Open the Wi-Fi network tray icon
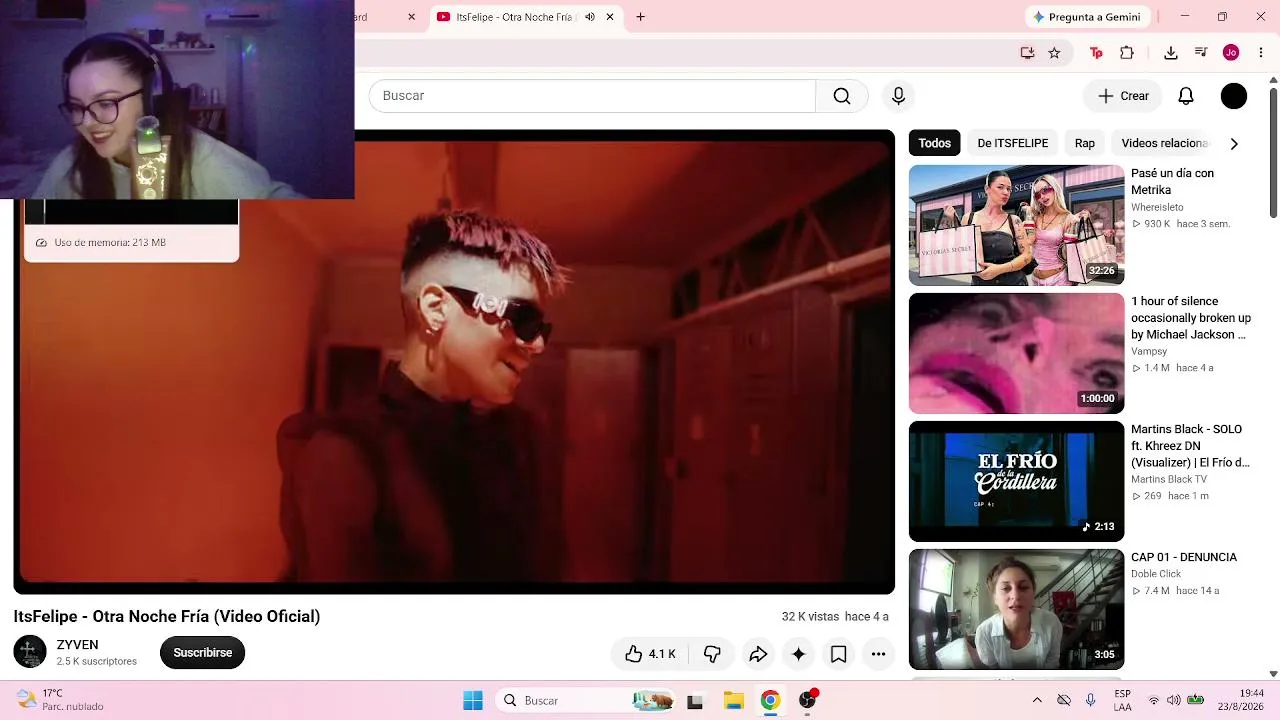 pos(1154,700)
